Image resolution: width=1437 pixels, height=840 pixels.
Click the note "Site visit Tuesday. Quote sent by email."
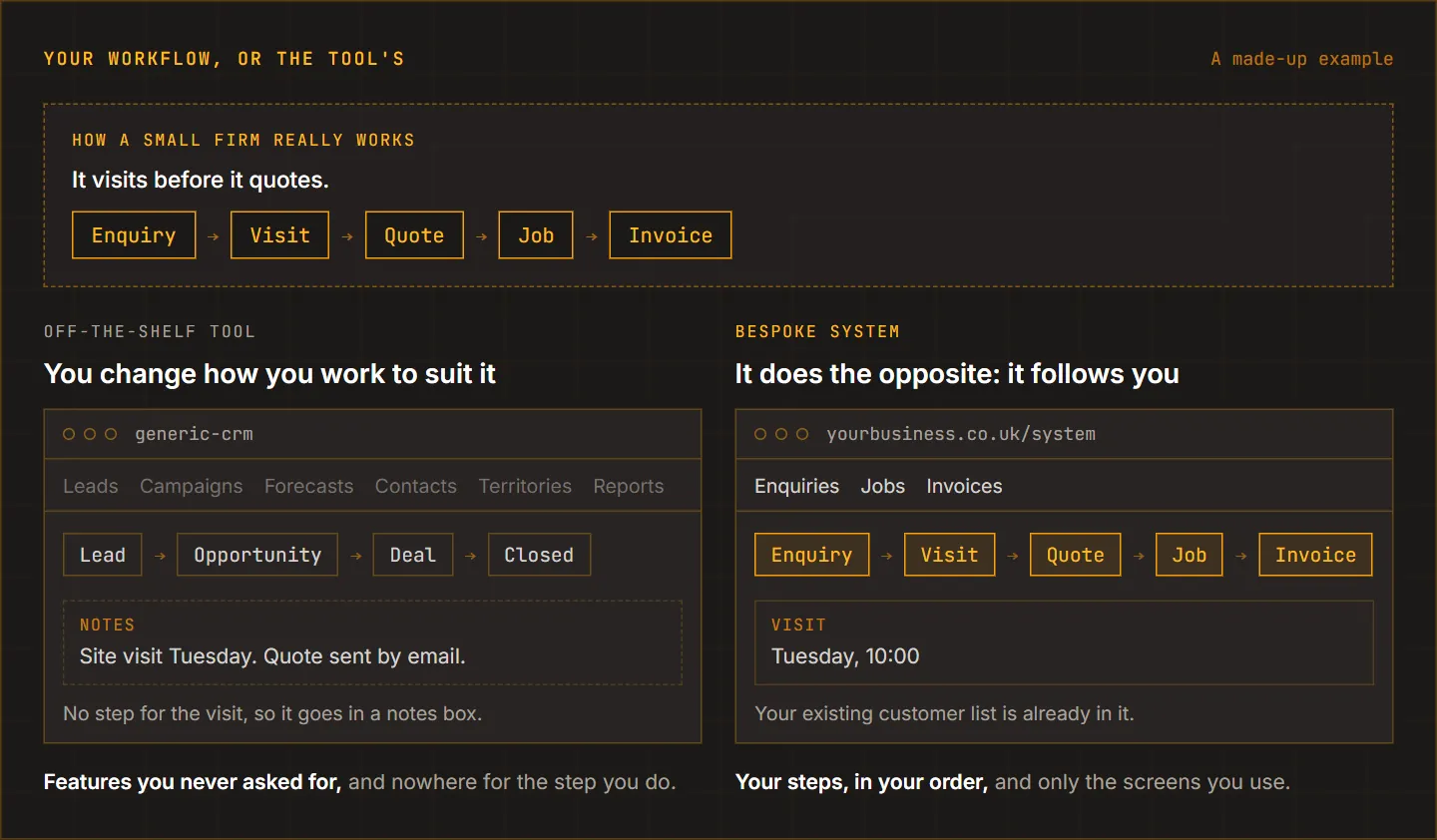click(x=272, y=656)
